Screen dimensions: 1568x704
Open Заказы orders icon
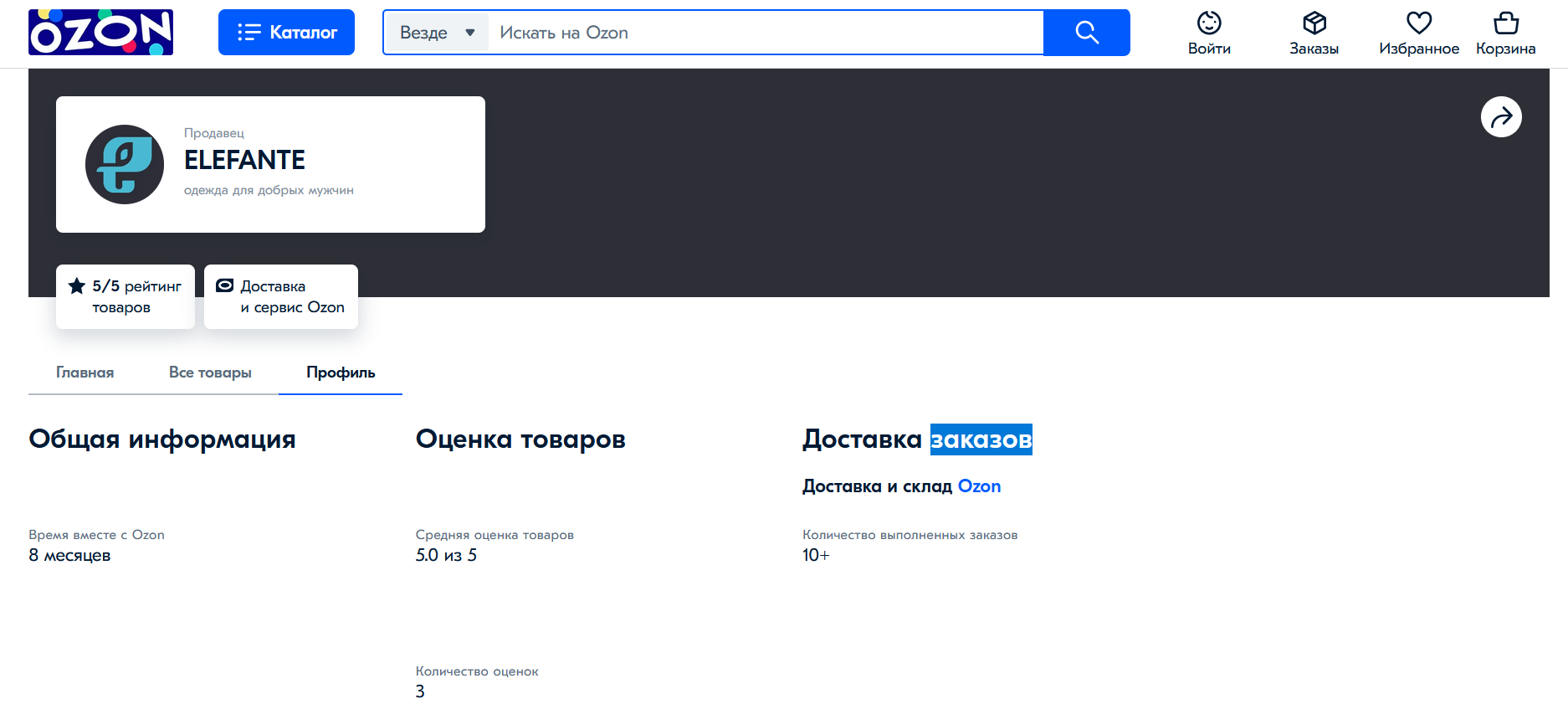tap(1314, 33)
